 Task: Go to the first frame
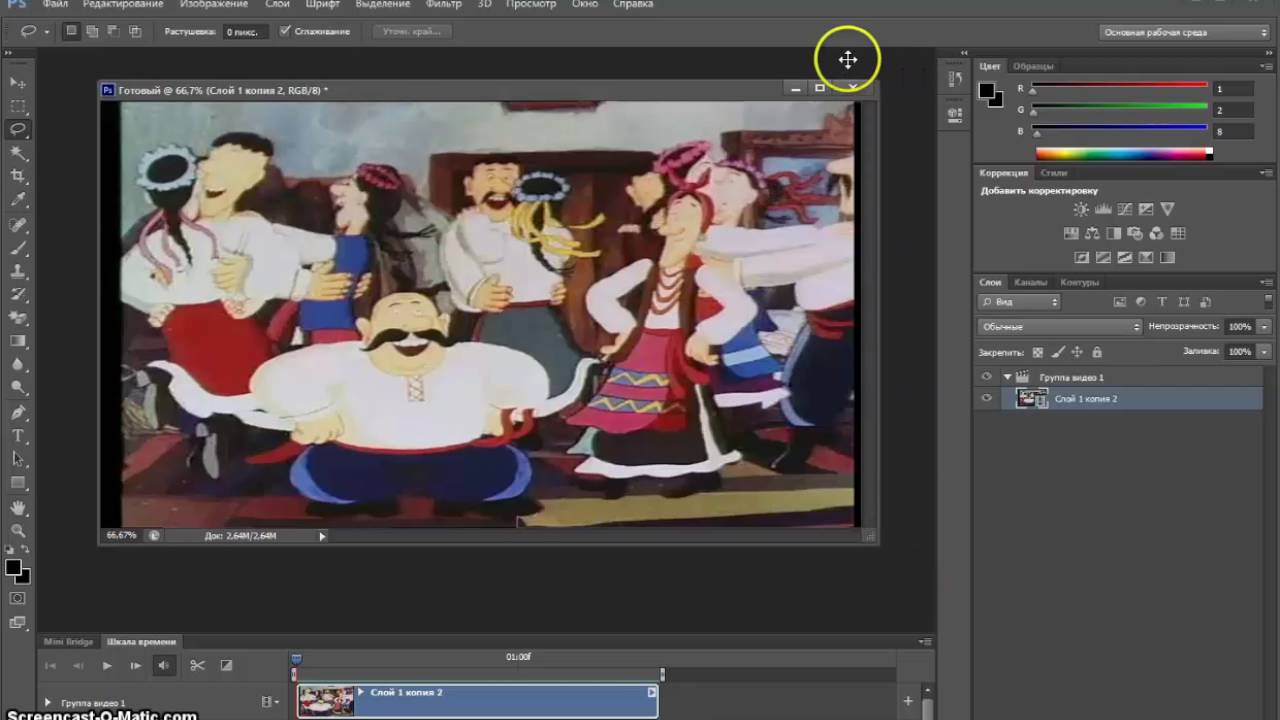tap(51, 665)
